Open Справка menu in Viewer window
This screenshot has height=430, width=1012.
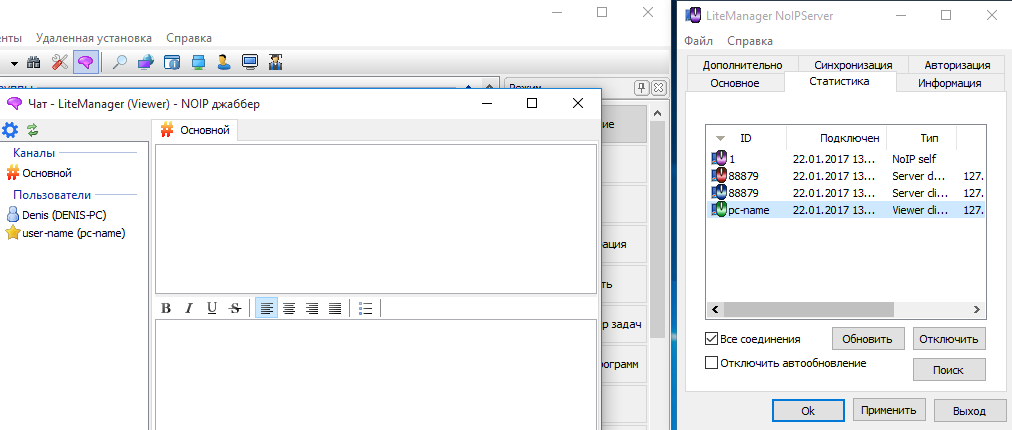188,38
